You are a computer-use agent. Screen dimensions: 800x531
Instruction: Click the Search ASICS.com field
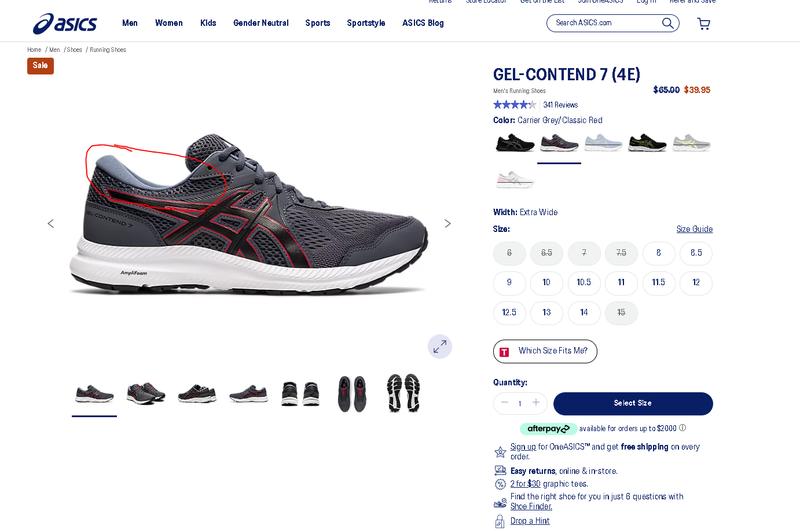pyautogui.click(x=607, y=23)
